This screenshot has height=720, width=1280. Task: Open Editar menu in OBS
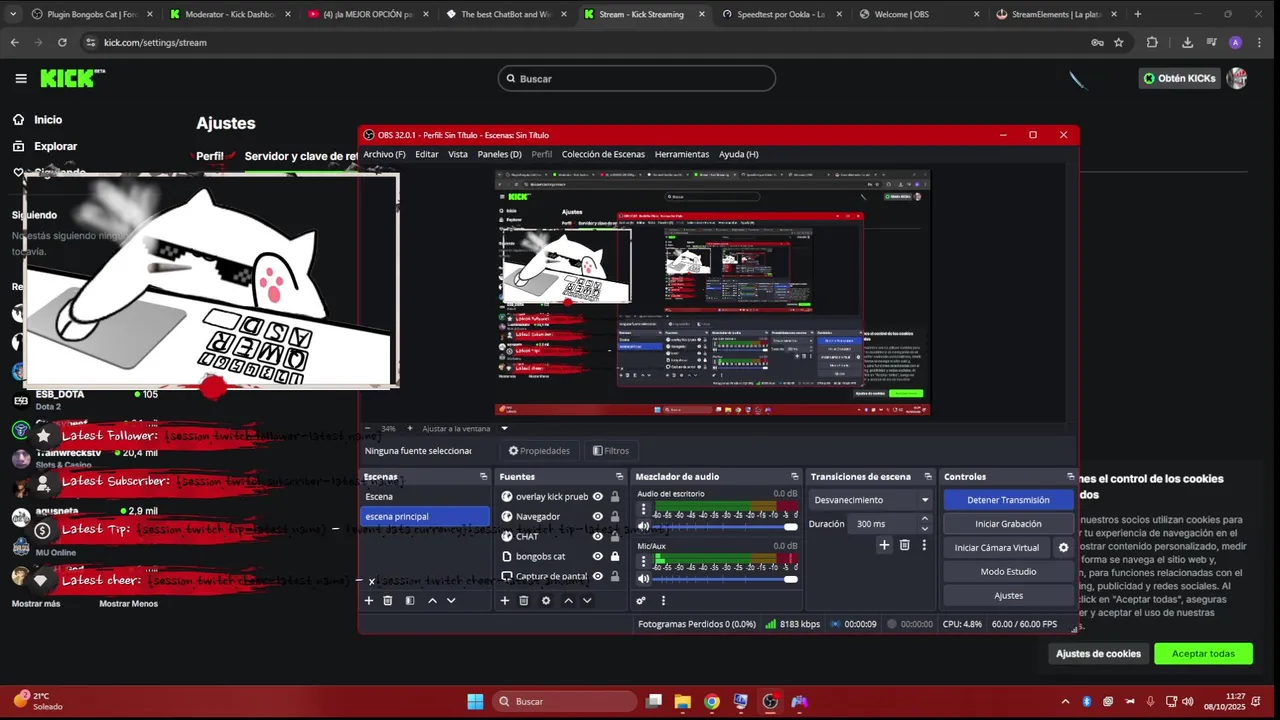[427, 154]
